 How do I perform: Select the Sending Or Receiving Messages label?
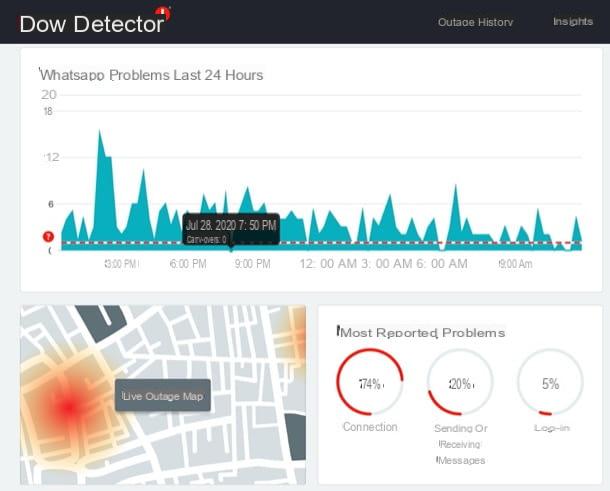coord(460,444)
